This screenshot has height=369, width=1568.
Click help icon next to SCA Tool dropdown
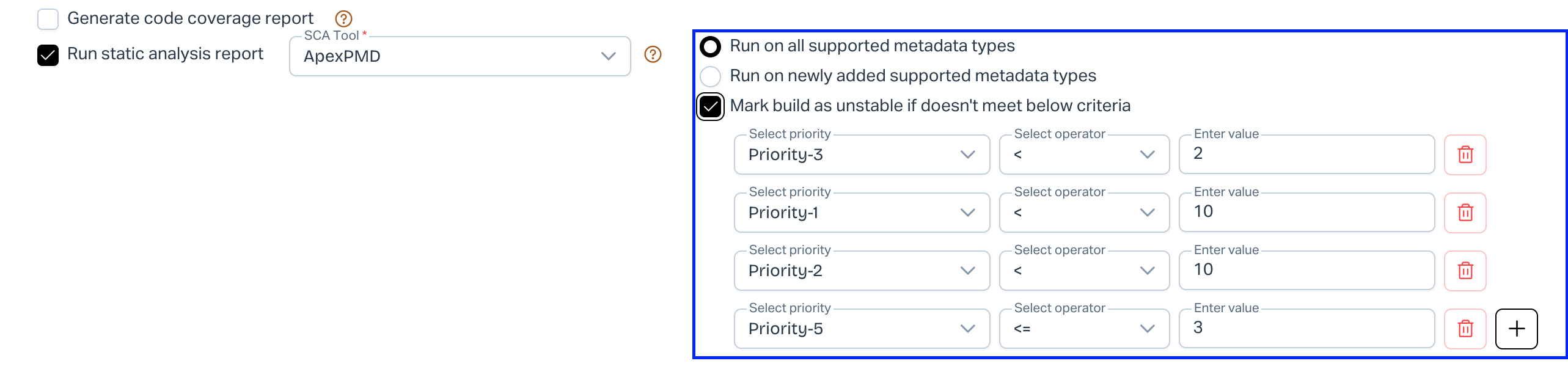tap(653, 55)
